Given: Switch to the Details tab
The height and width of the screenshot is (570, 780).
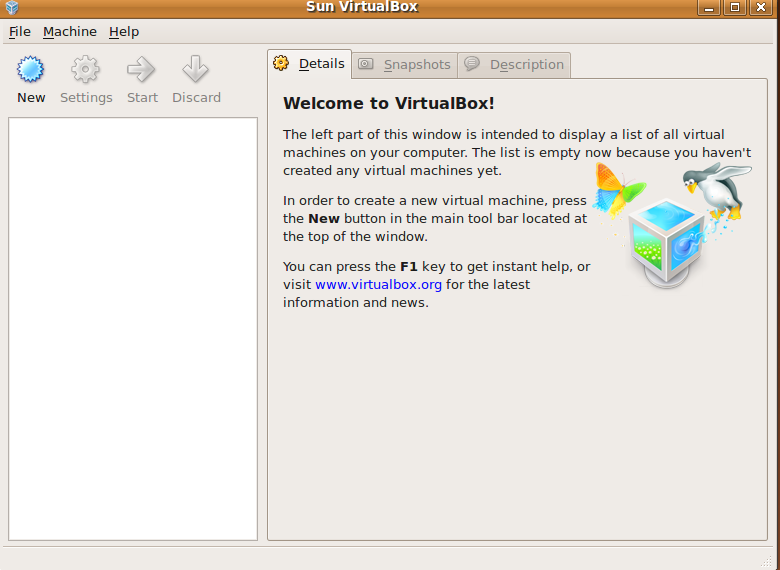Looking at the screenshot, I should pos(310,64).
